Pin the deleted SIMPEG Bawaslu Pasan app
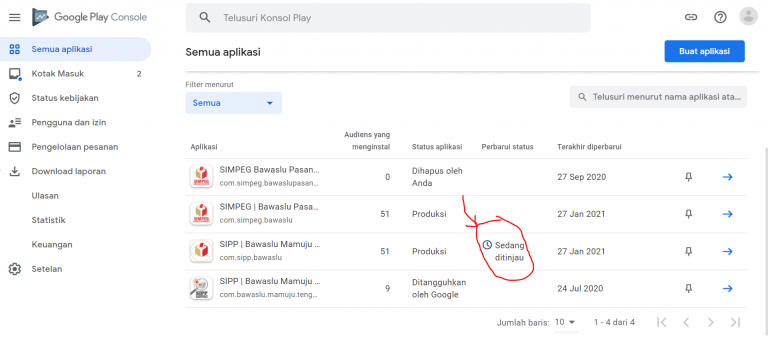Viewport: 768px width, 363px height. 689,177
